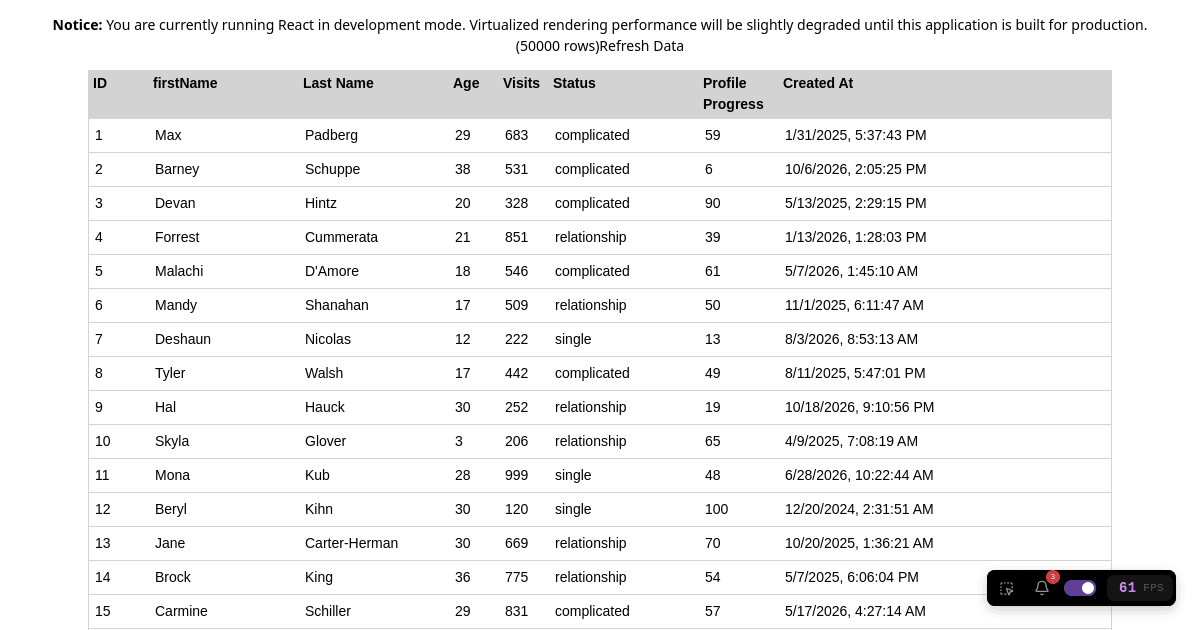Select the row for Mona Kub

[400, 475]
